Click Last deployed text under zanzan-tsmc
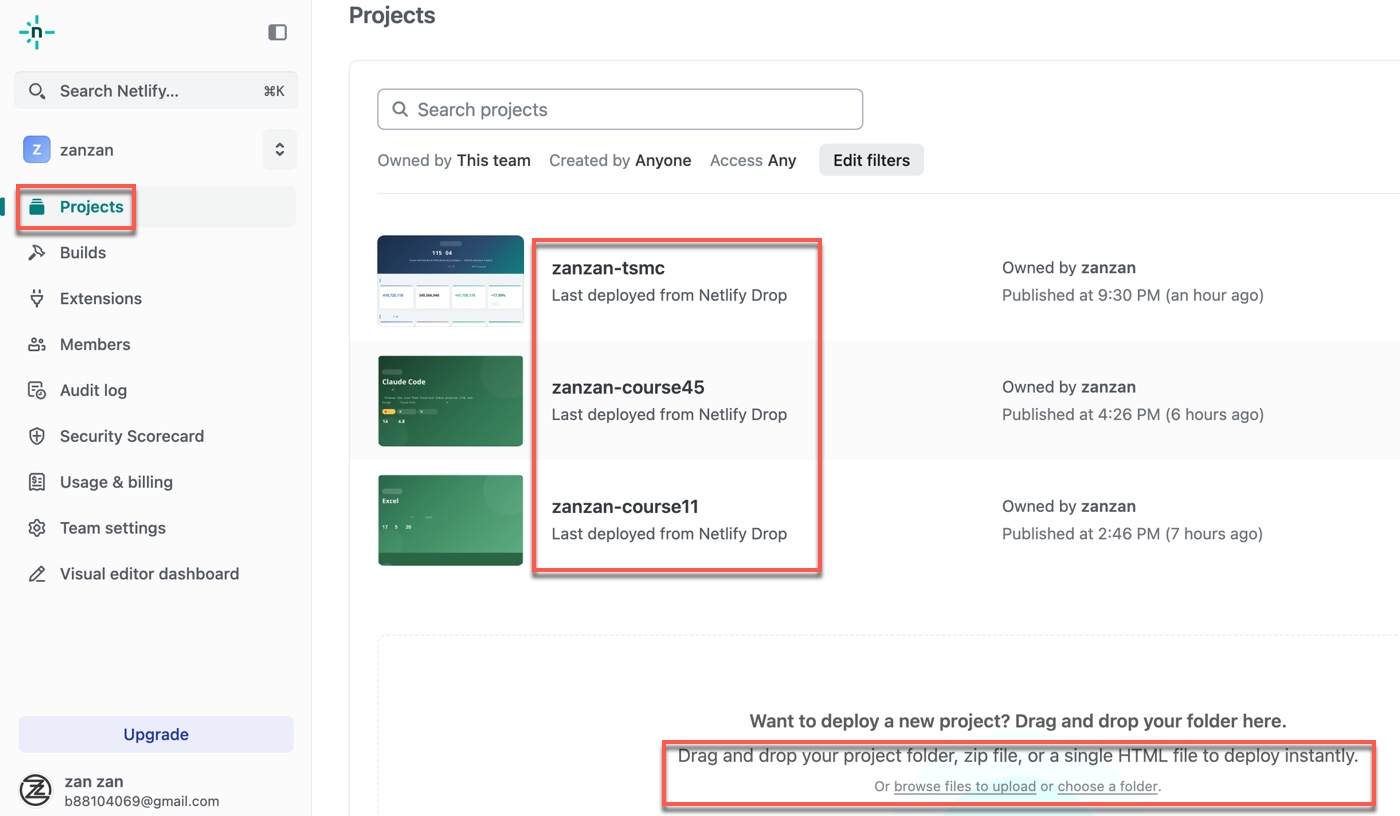 click(669, 295)
